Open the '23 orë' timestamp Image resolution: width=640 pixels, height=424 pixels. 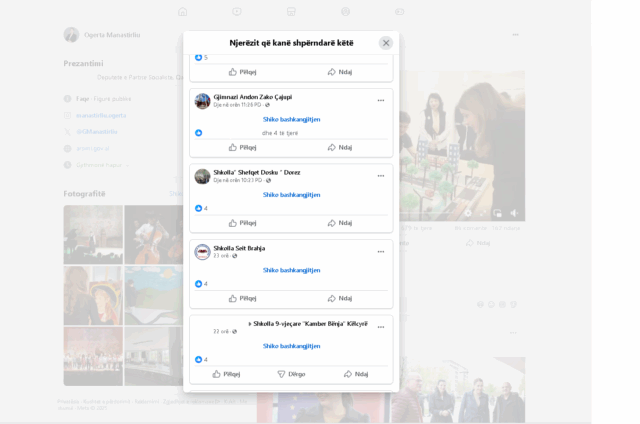click(221, 256)
